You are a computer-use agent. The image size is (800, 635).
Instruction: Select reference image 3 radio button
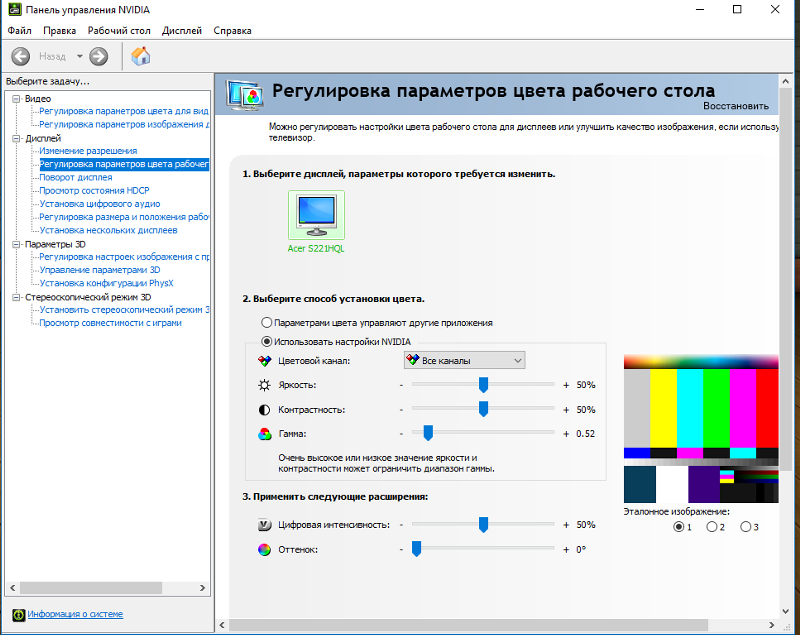click(745, 527)
